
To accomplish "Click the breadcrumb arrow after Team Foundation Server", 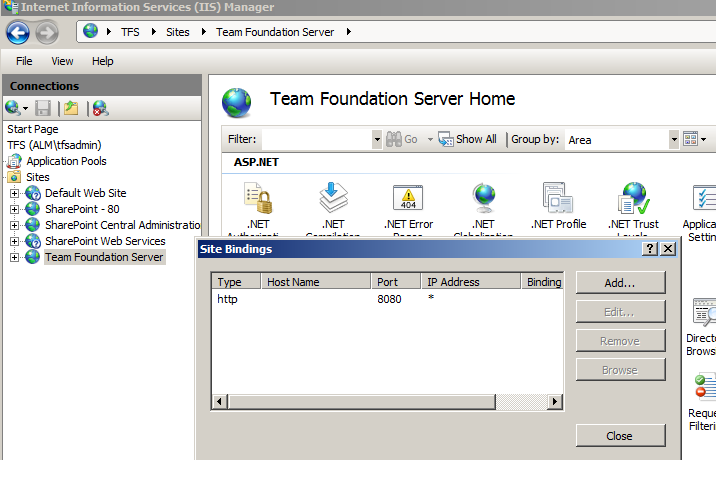I will click(348, 31).
